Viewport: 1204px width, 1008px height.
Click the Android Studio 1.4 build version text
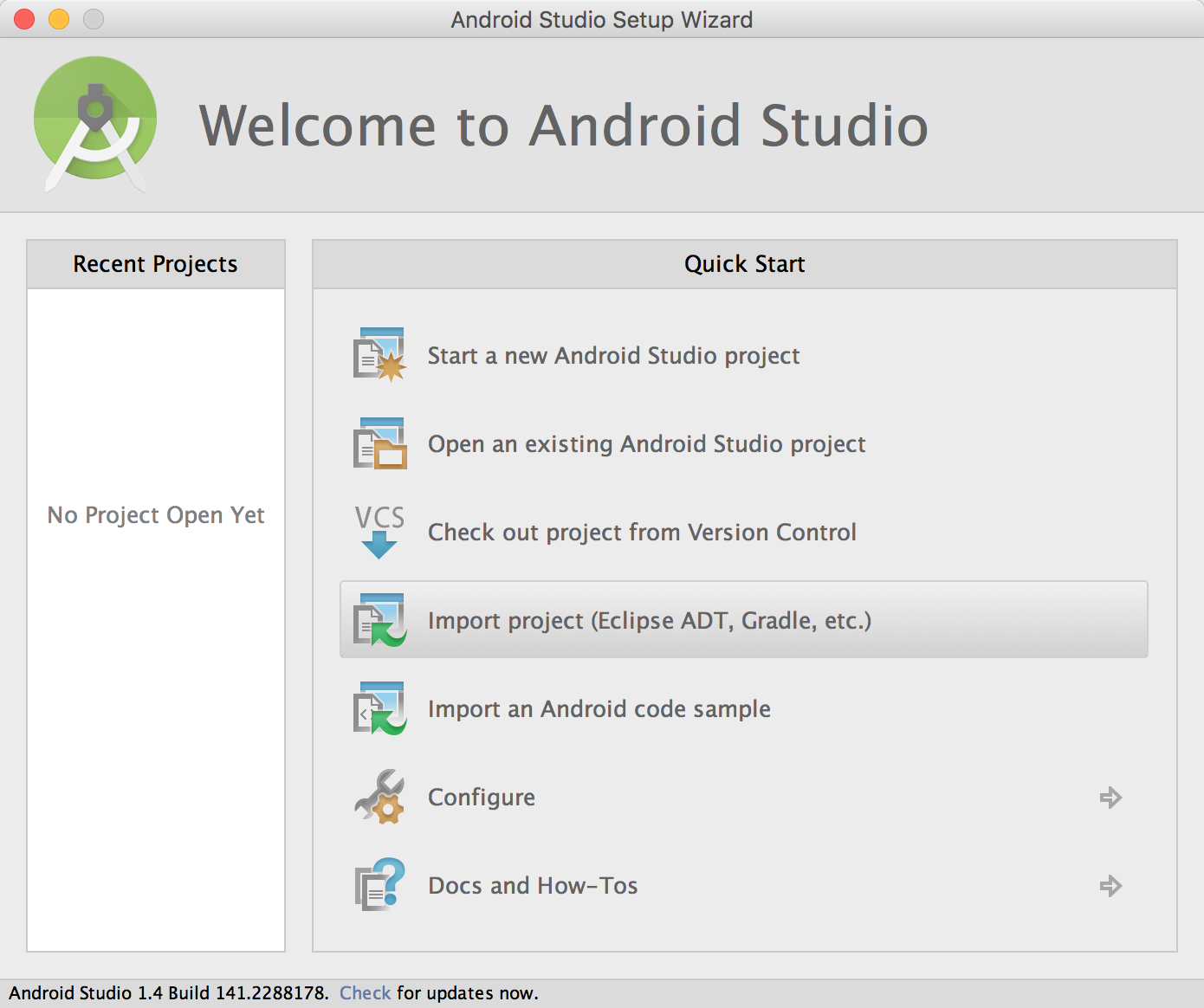click(x=169, y=993)
